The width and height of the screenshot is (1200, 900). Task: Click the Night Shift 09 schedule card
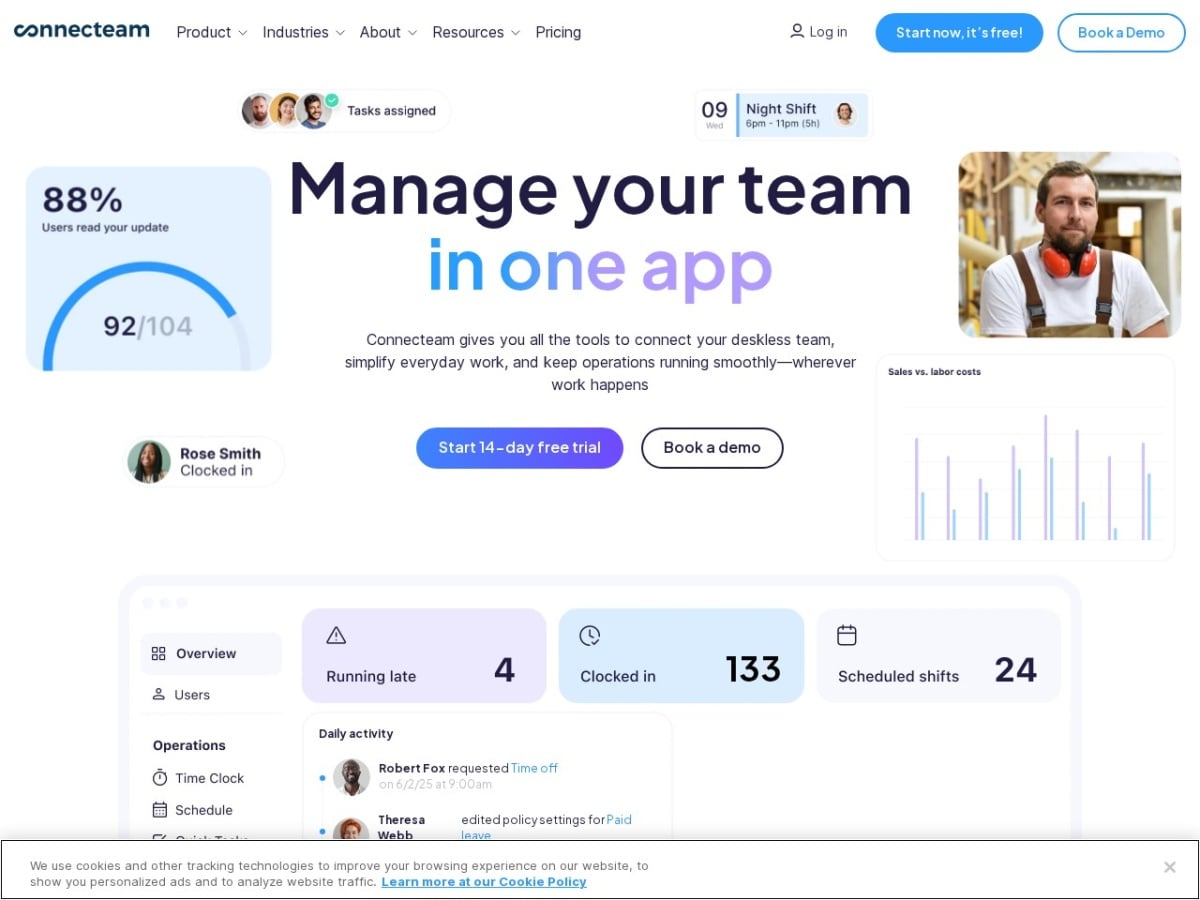tap(783, 115)
